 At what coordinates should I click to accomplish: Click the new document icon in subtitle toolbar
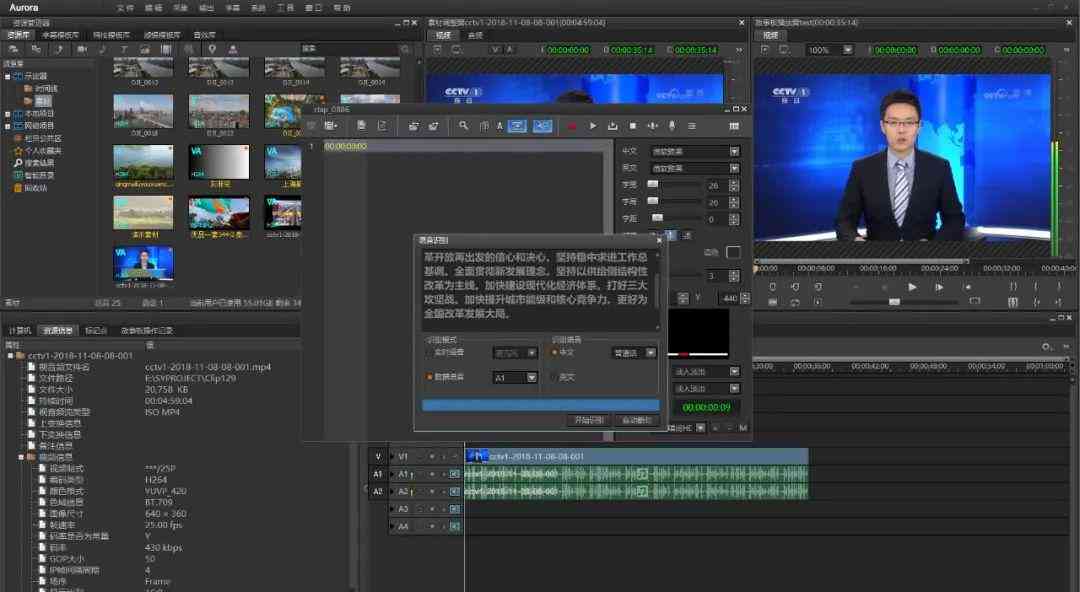click(x=361, y=125)
